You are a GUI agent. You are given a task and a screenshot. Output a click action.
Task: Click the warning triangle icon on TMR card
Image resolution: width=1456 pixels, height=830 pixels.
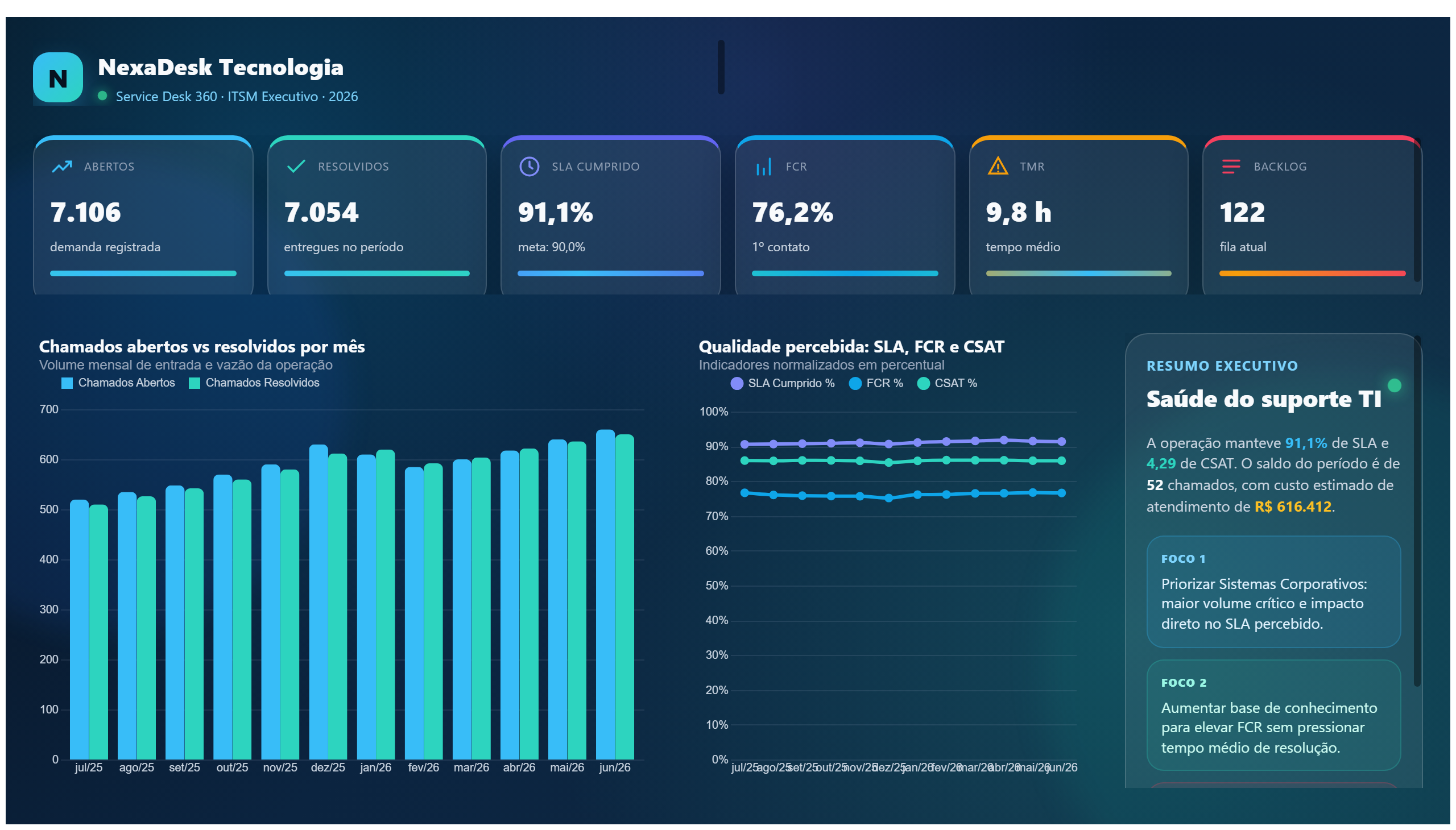coord(998,166)
